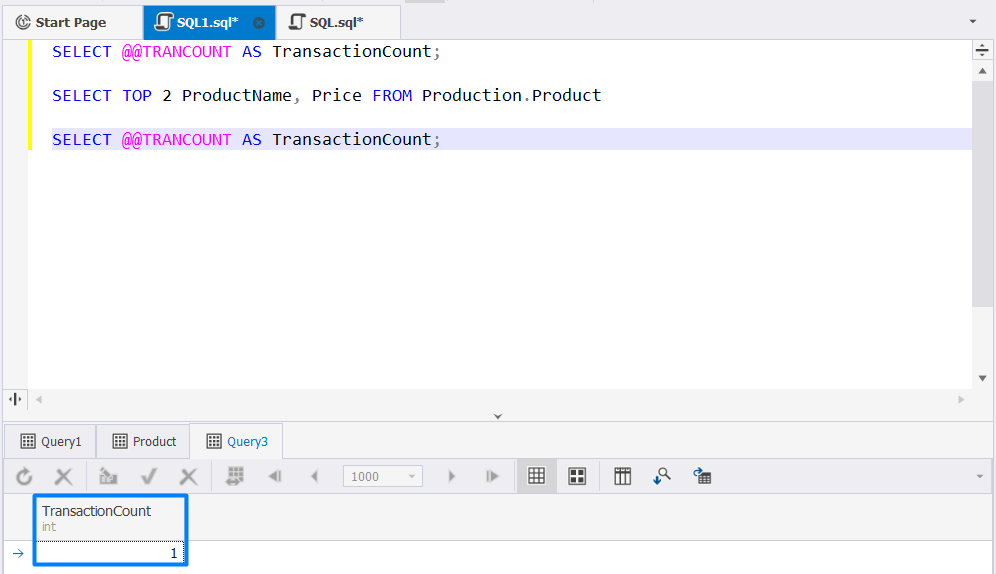Switch to Grid view

click(x=537, y=476)
